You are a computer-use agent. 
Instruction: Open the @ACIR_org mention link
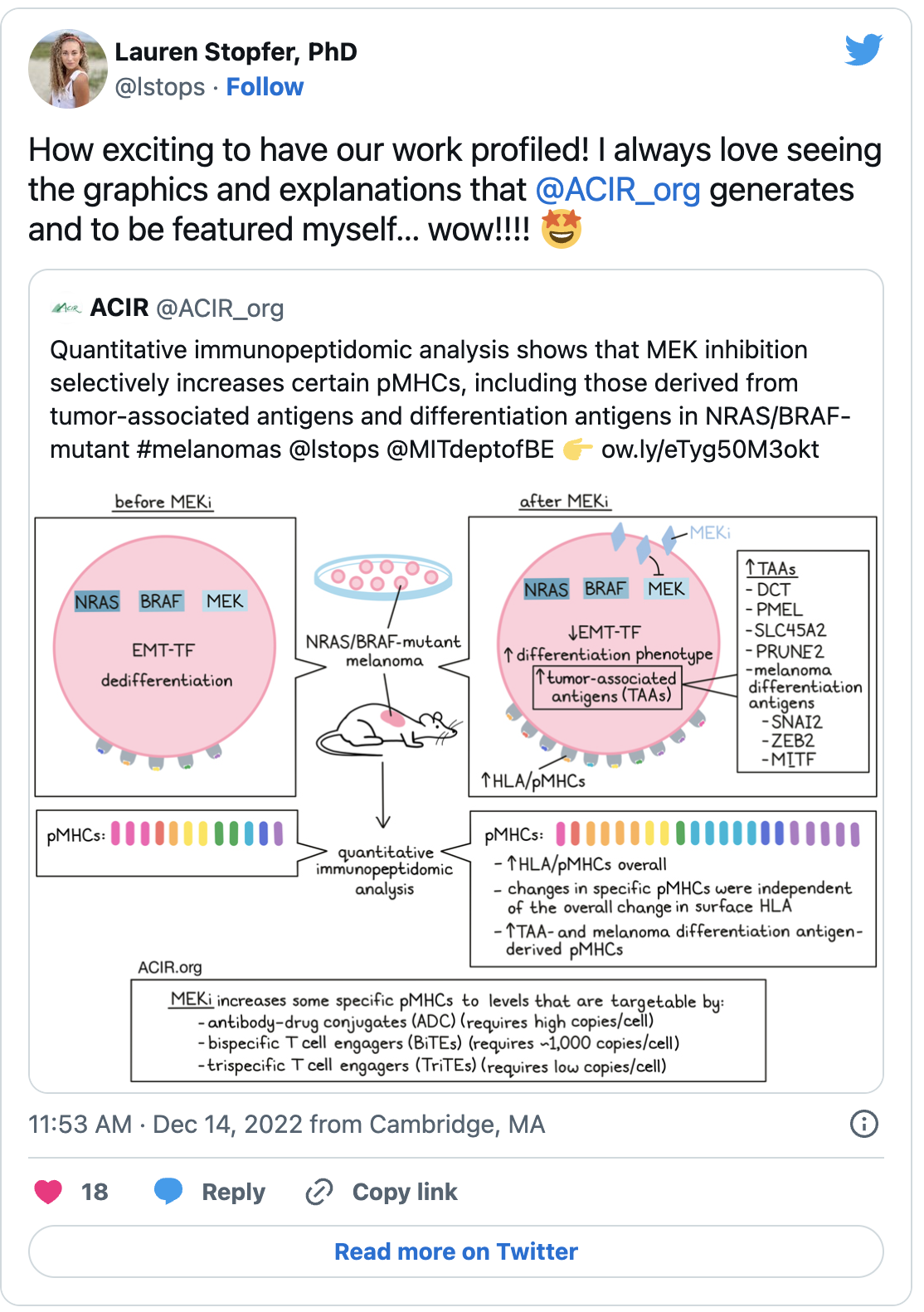(618, 190)
